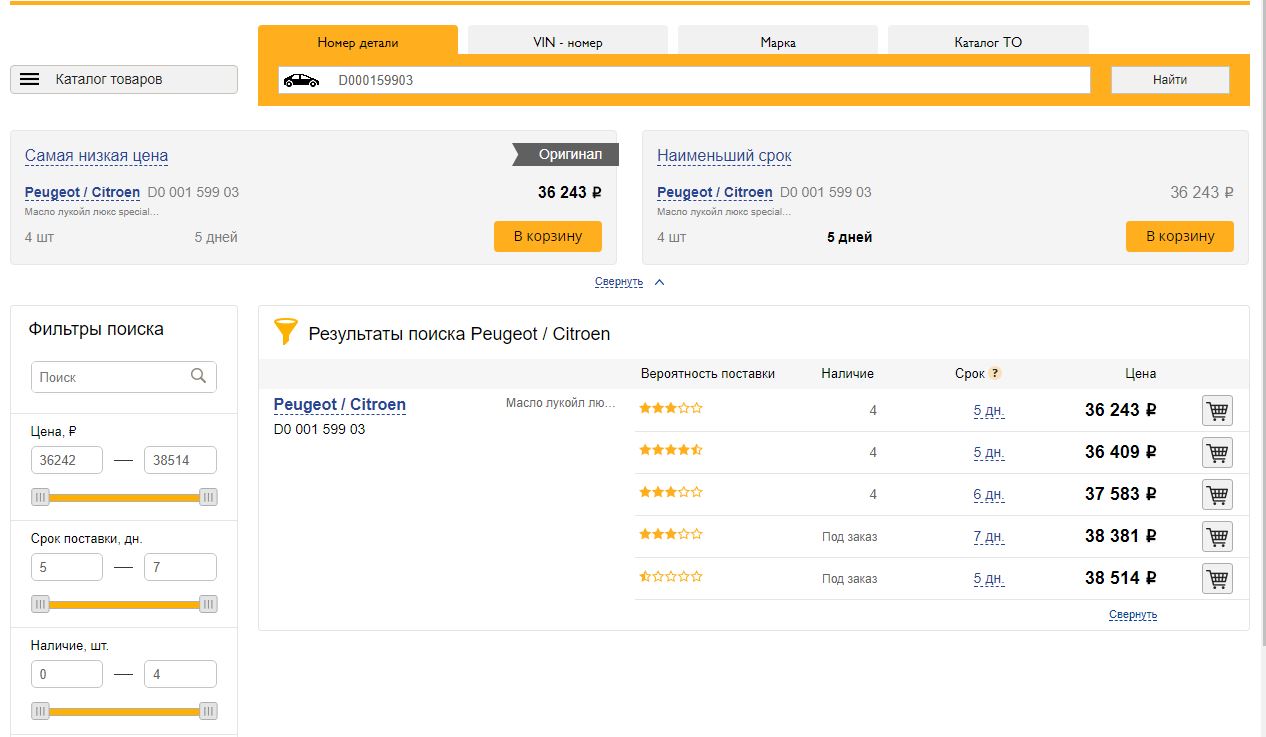Click the funnel icon next to Результаты поиска

286,332
